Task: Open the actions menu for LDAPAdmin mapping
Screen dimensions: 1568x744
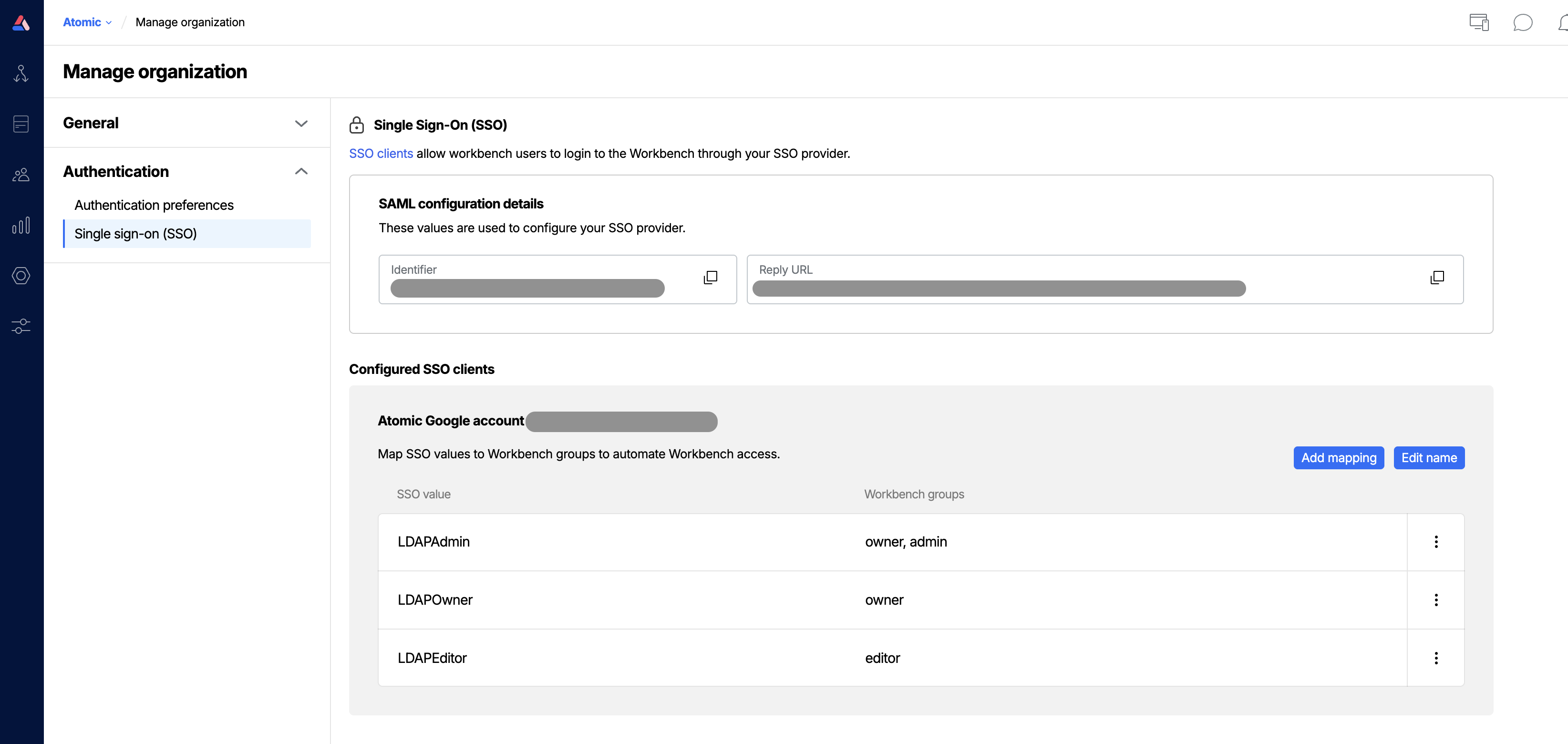Action: click(x=1436, y=542)
